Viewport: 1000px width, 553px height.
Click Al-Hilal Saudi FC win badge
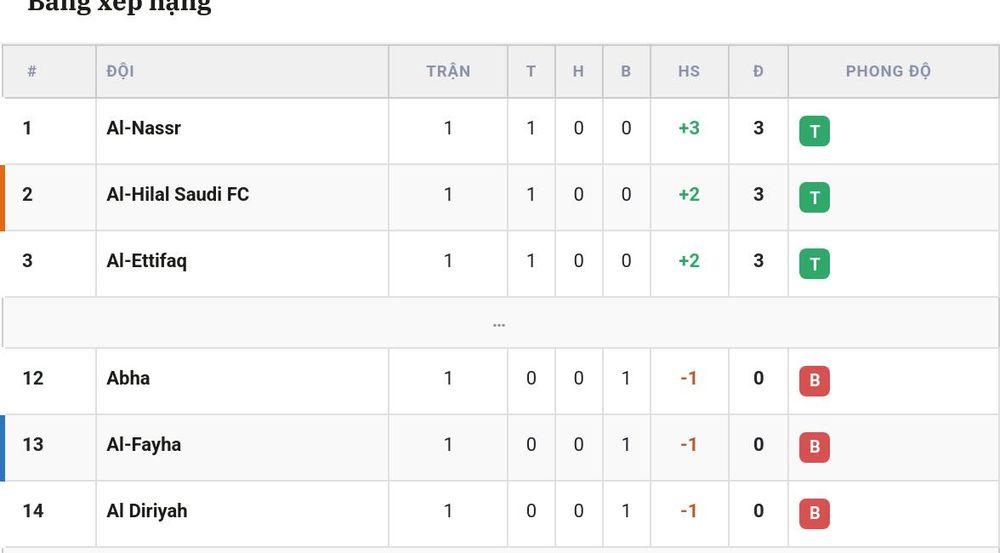pos(814,198)
